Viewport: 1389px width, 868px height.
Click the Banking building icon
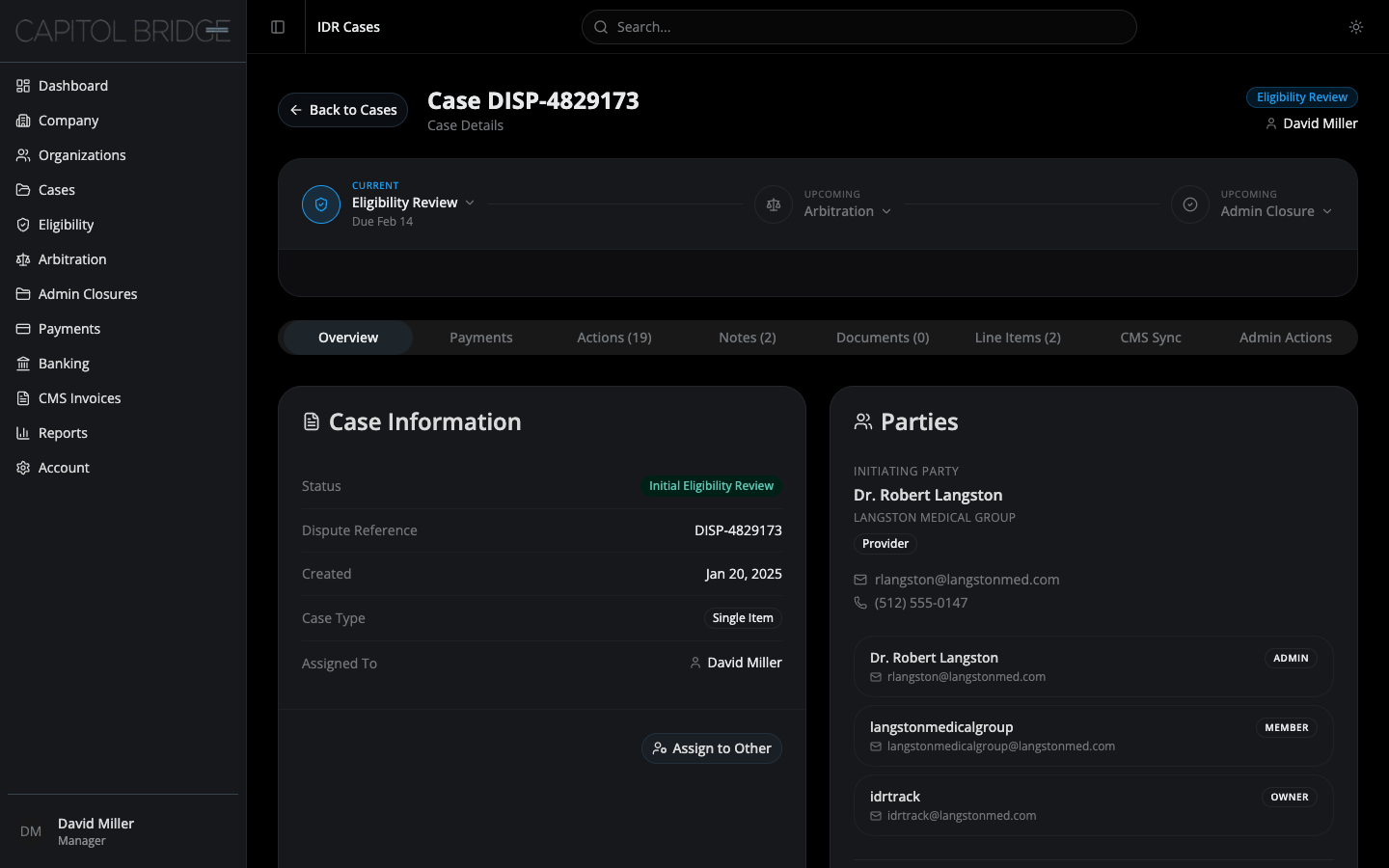tap(23, 364)
